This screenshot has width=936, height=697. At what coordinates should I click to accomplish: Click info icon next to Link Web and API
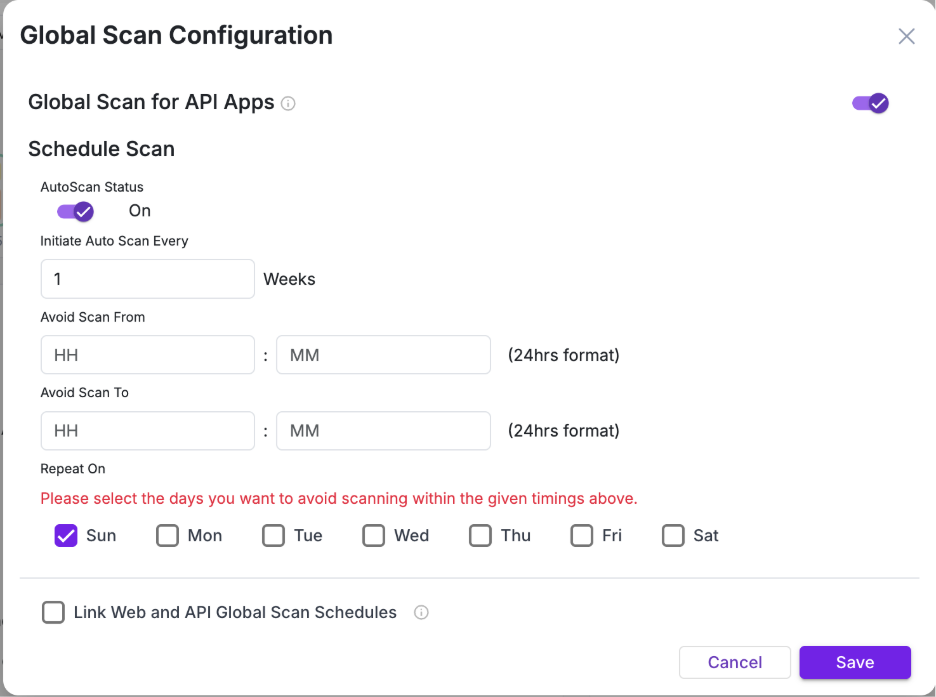click(x=421, y=612)
